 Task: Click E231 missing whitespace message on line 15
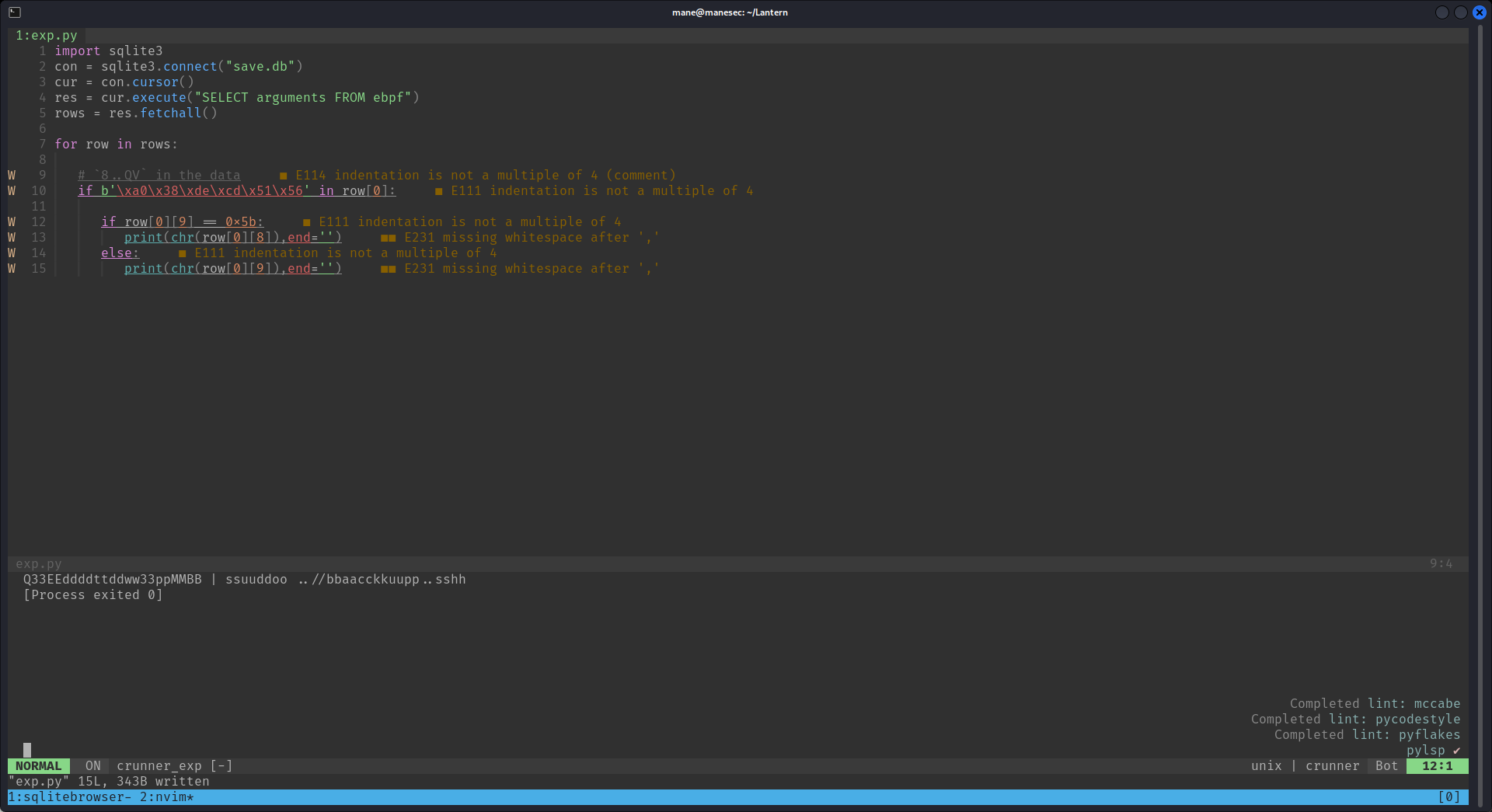pos(532,269)
